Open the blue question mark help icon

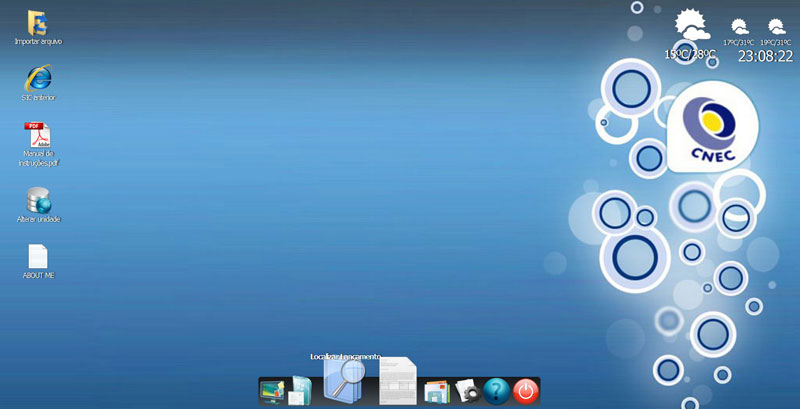(x=496, y=392)
